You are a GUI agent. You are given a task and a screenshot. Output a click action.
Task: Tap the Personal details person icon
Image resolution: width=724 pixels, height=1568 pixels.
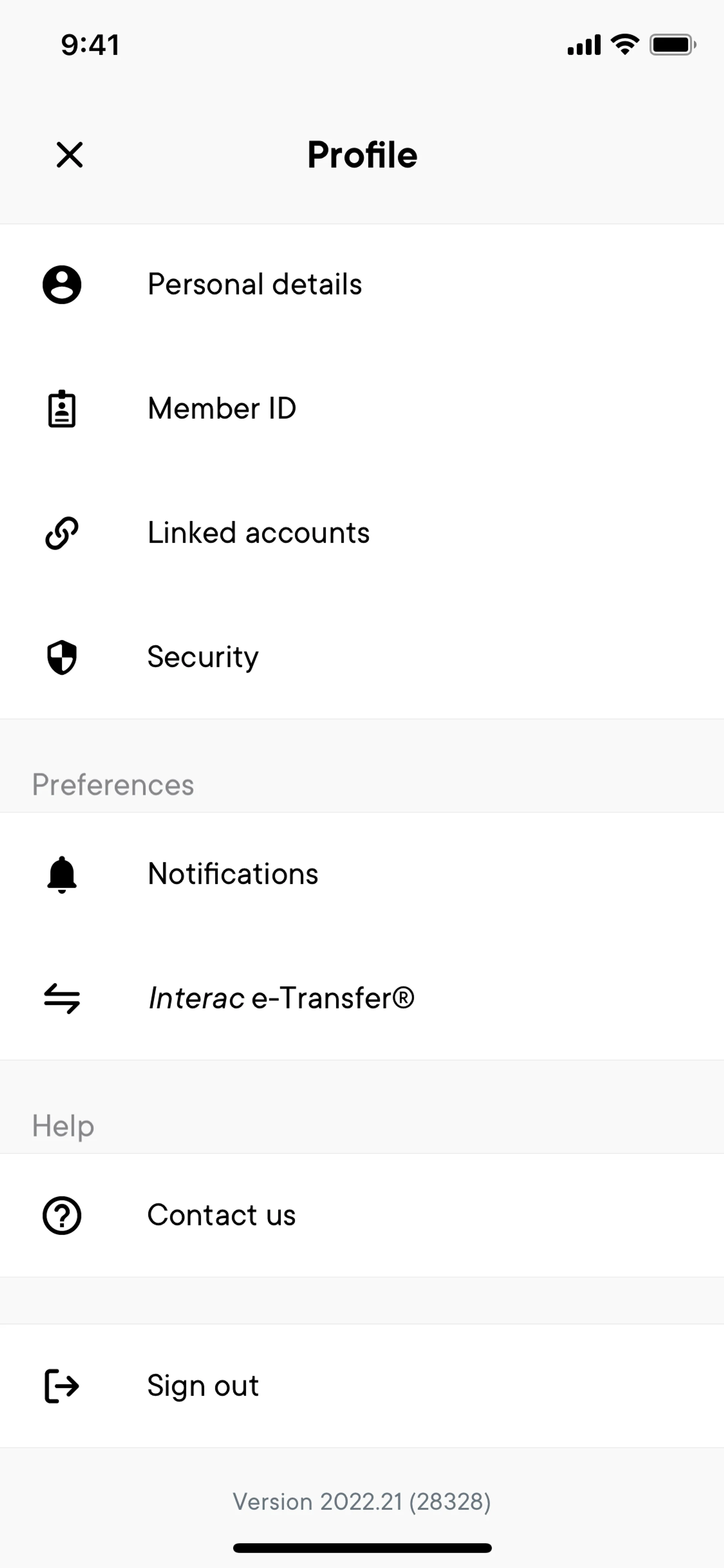click(x=61, y=284)
